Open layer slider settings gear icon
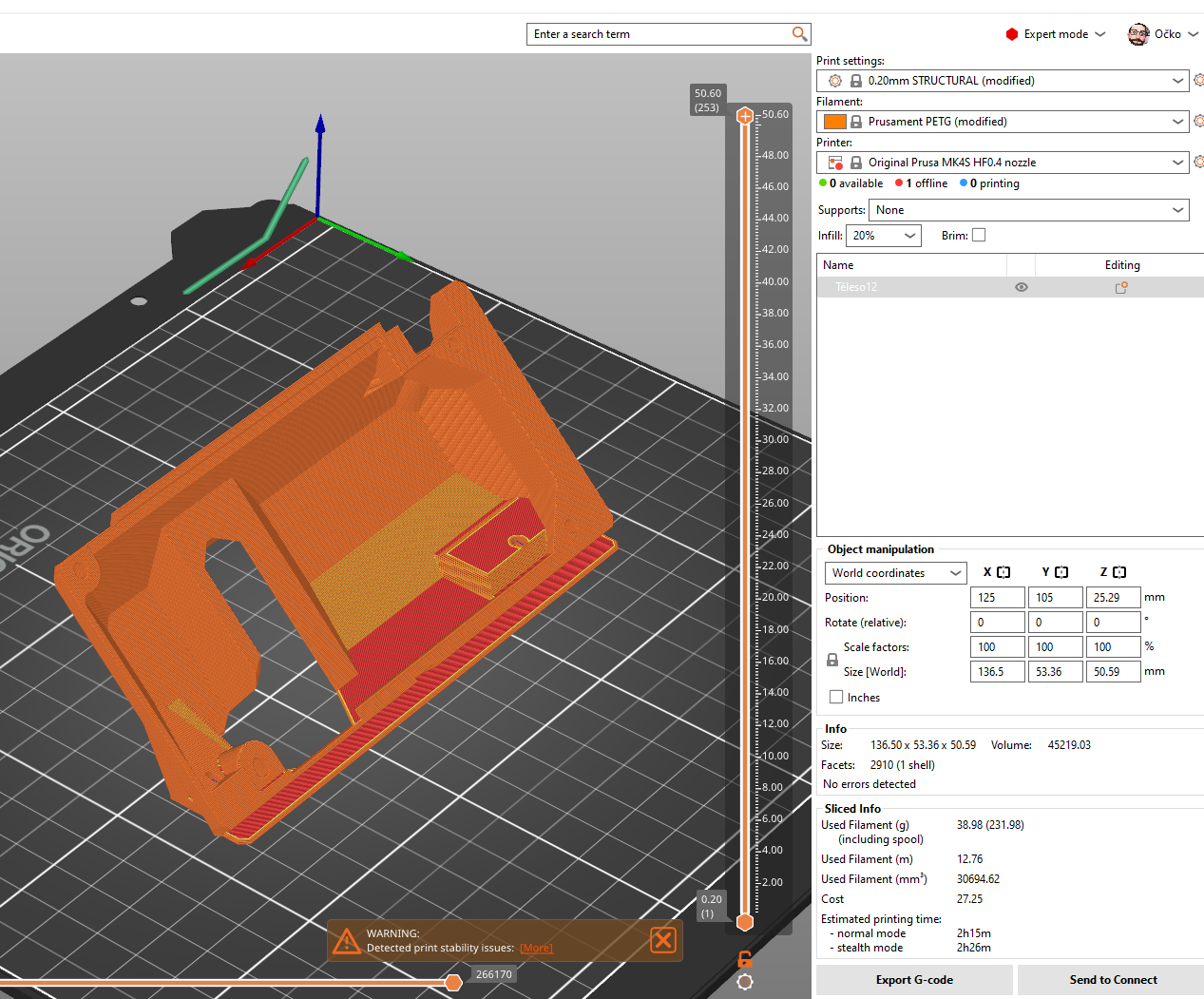1204x999 pixels. [745, 982]
